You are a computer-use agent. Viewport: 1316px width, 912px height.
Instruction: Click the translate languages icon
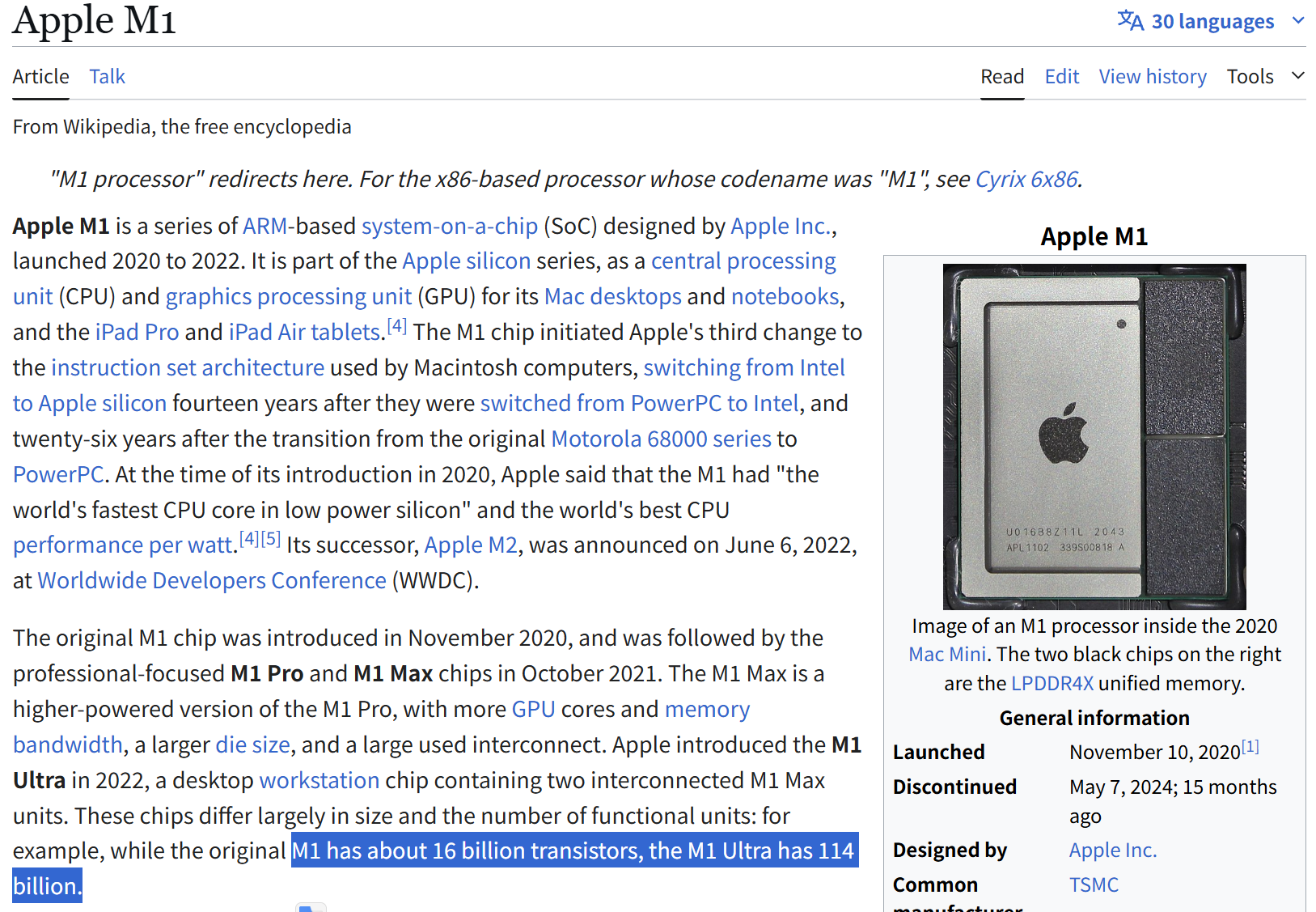point(1130,20)
